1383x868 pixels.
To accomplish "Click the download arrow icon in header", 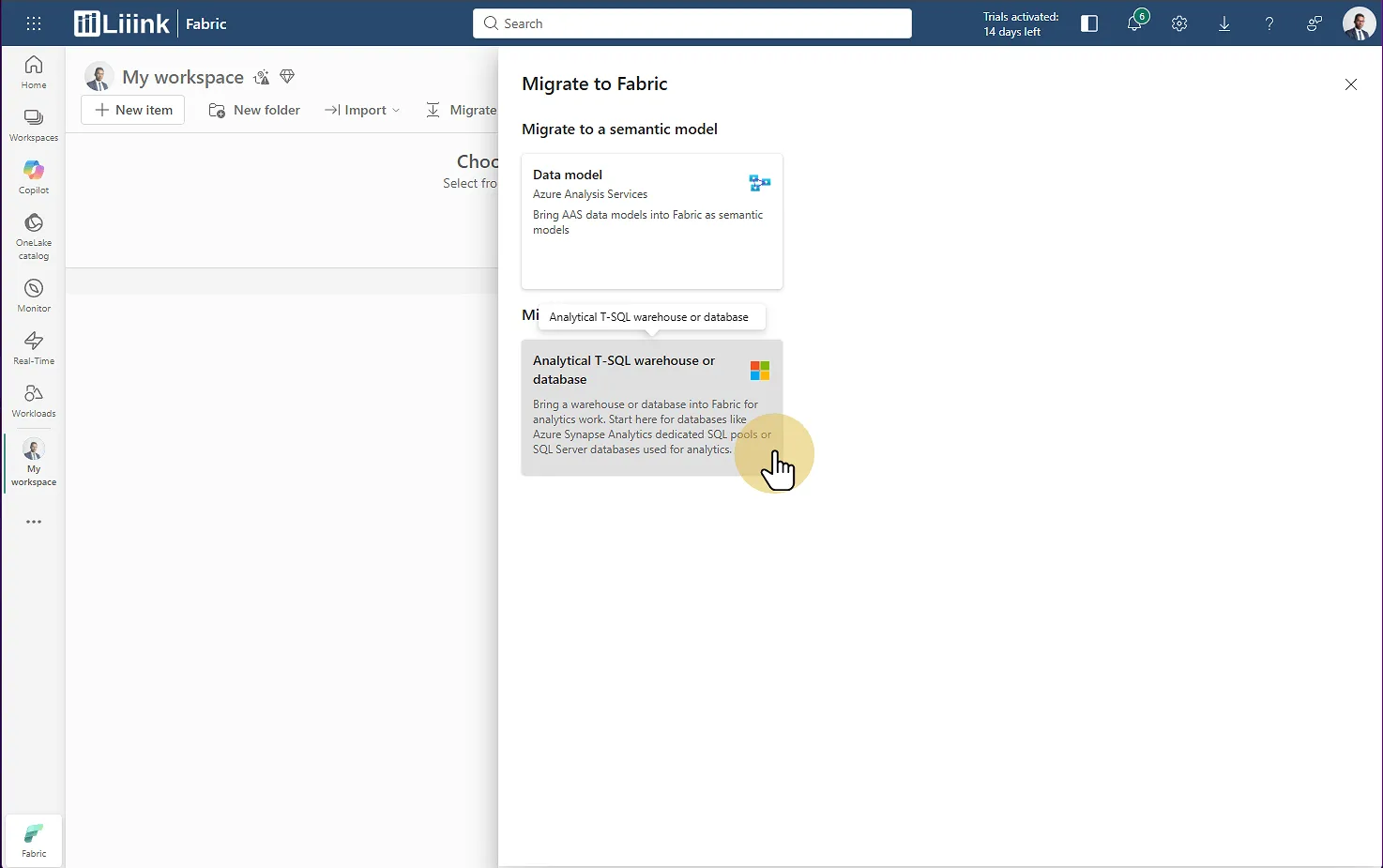I will tap(1224, 23).
